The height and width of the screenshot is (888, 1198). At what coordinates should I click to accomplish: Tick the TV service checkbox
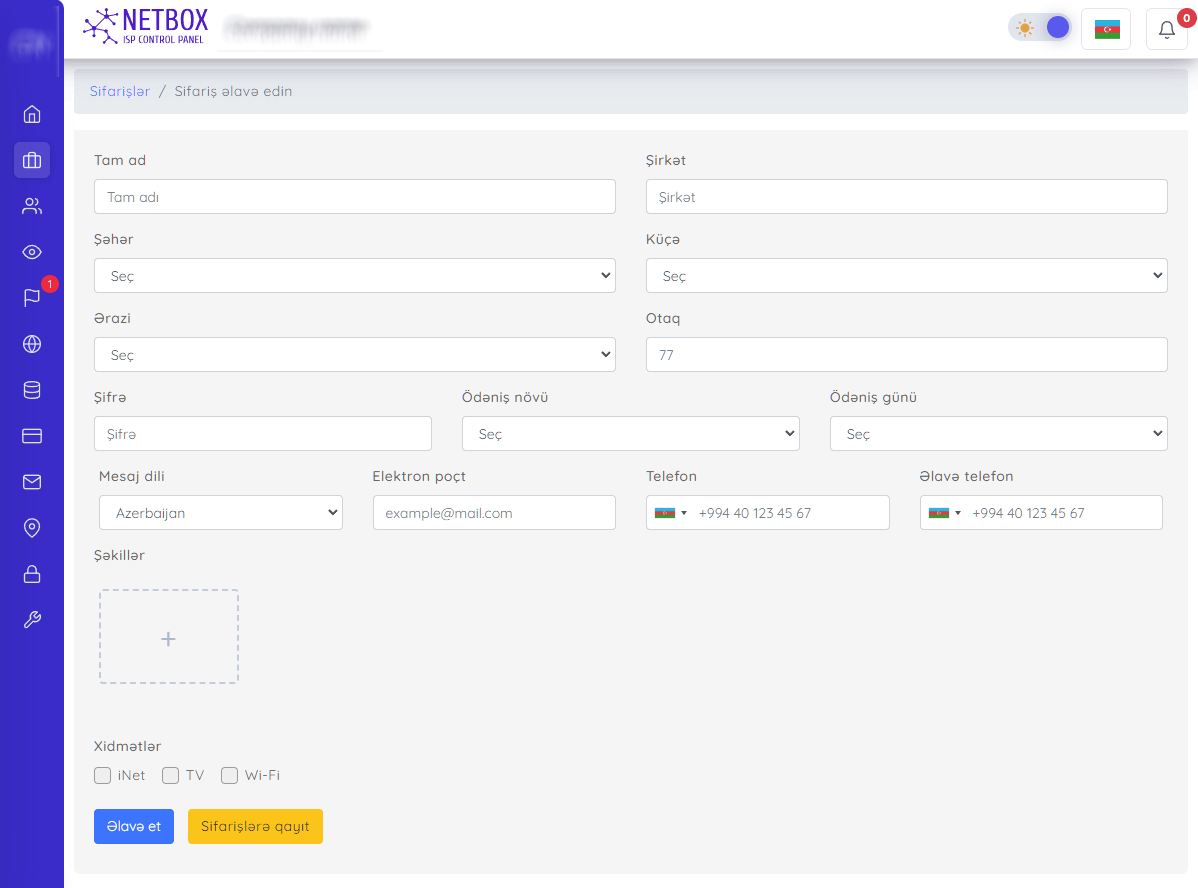pyautogui.click(x=171, y=775)
